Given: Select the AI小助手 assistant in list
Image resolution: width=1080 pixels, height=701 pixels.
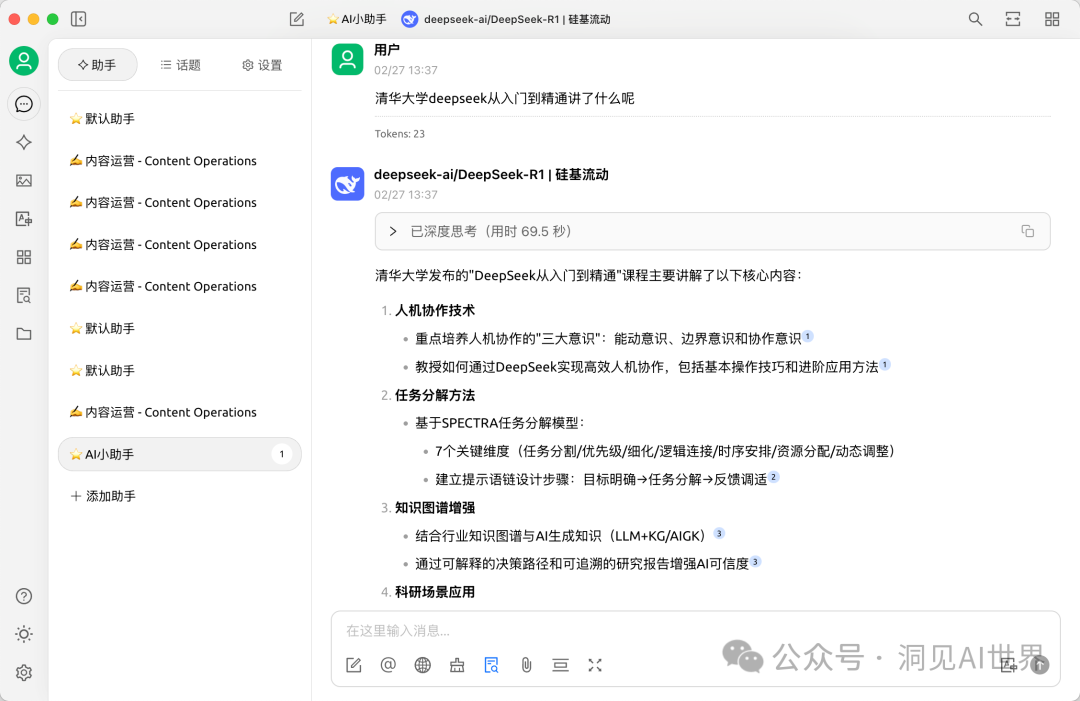Looking at the screenshot, I should [x=180, y=454].
